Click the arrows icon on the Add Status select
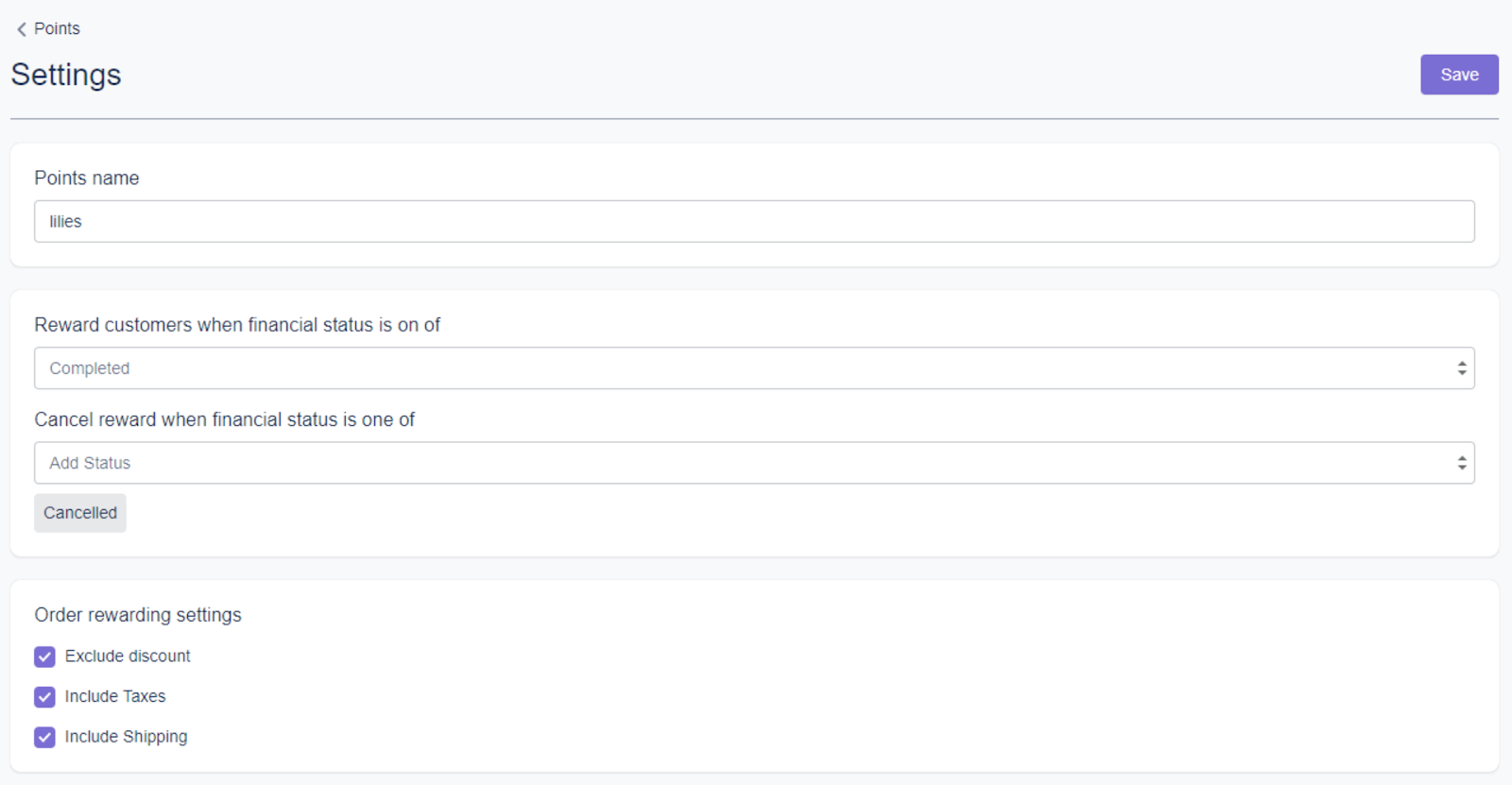Viewport: 1512px width, 785px height. (x=1461, y=463)
